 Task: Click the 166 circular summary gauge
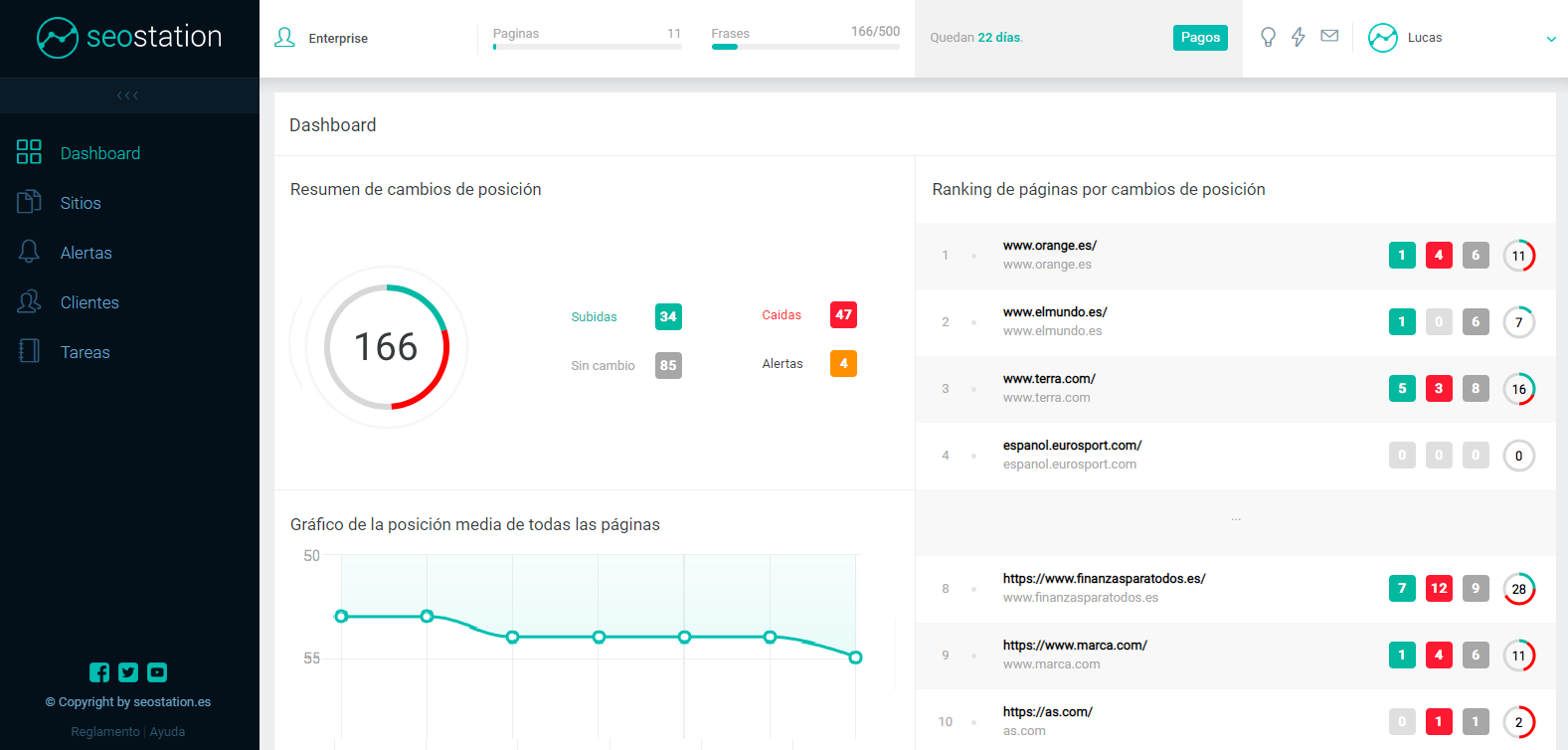[387, 347]
